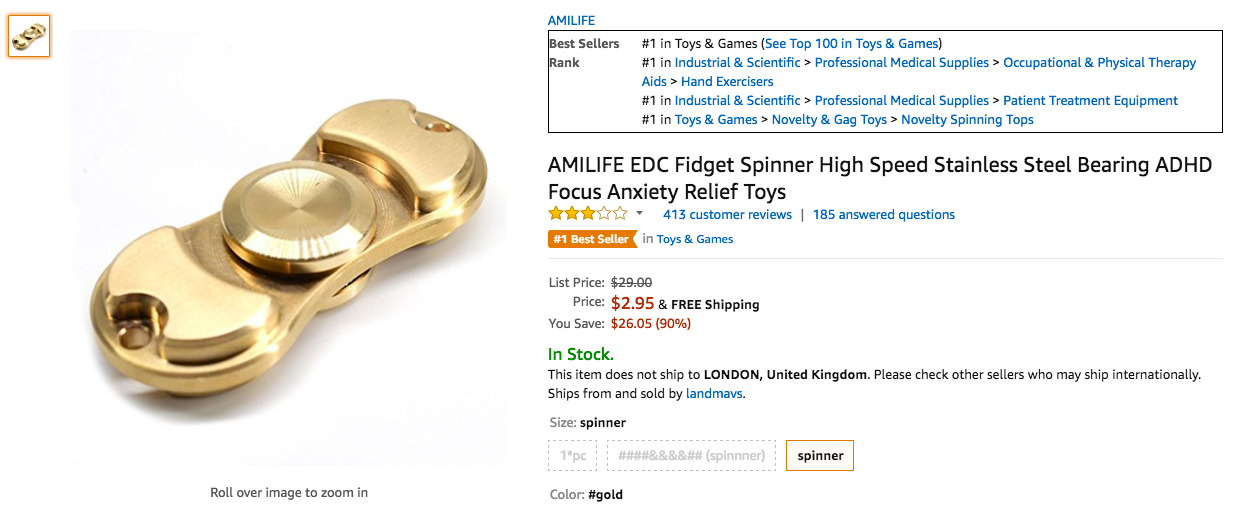This screenshot has height=509, width=1238.
Task: Click the #1 Best Seller badge
Action: point(591,239)
